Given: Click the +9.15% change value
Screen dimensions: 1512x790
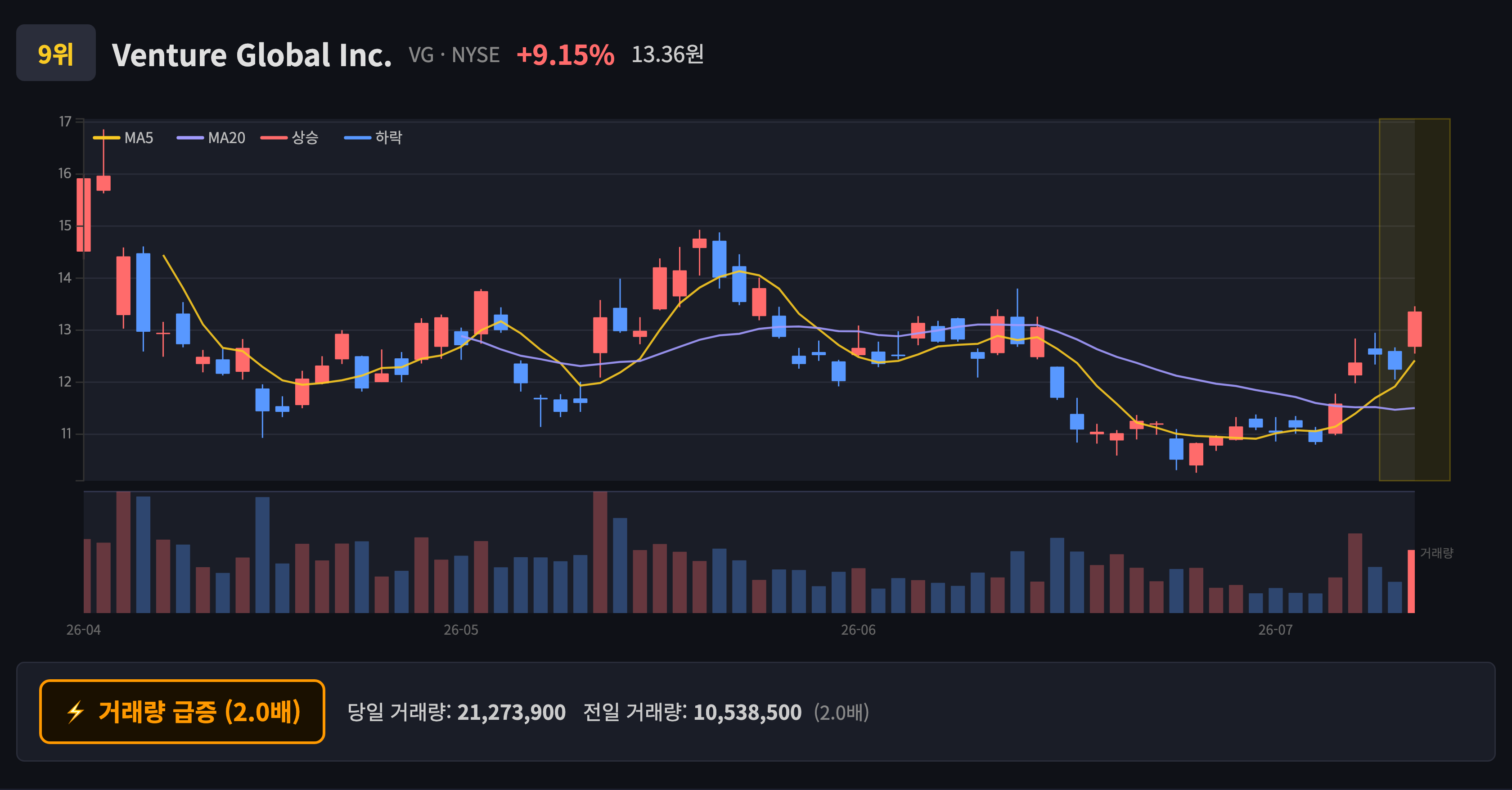Looking at the screenshot, I should 565,55.
